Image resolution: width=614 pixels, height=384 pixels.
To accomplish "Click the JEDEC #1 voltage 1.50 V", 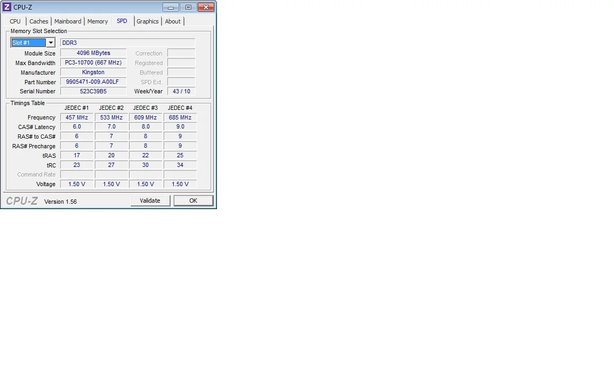I will point(77,184).
